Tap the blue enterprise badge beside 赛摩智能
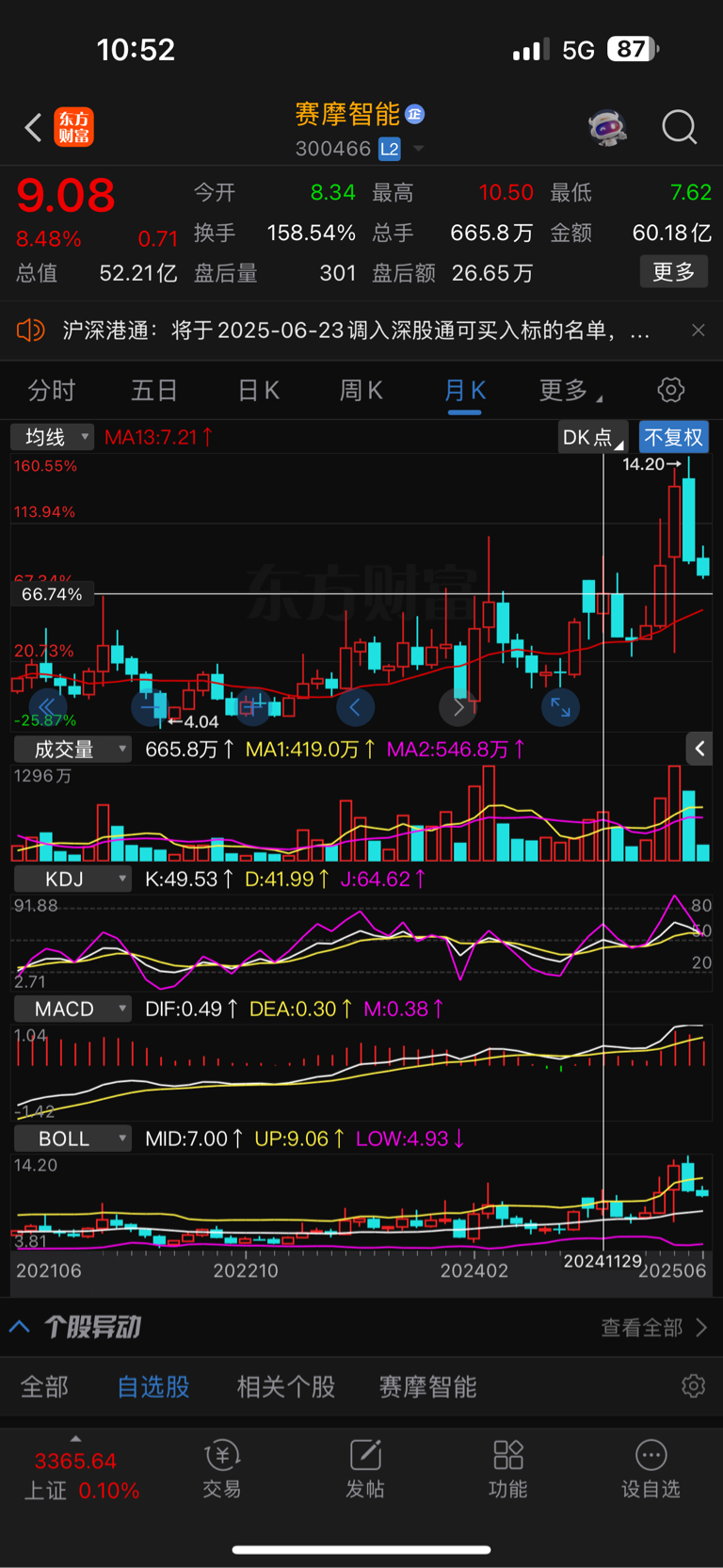Screen dimensions: 723x1568 [414, 114]
